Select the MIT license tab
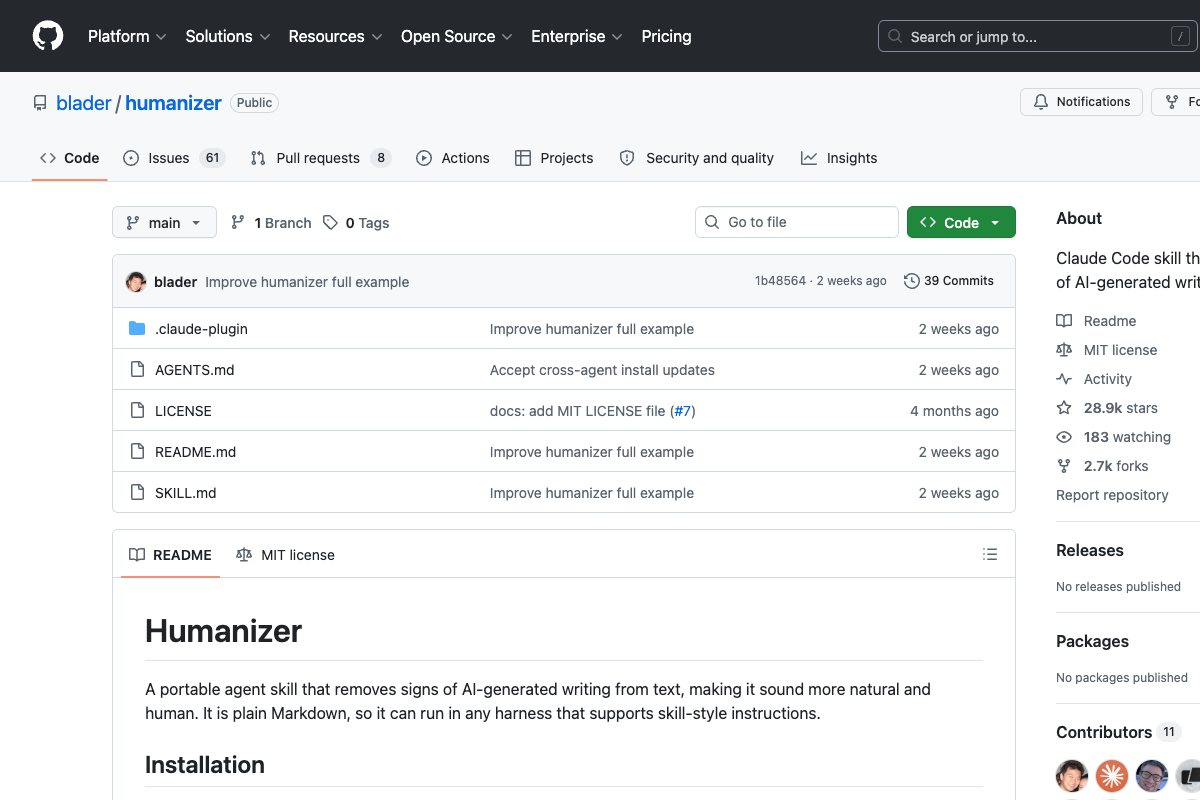Viewport: 1200px width, 800px height. click(x=285, y=555)
